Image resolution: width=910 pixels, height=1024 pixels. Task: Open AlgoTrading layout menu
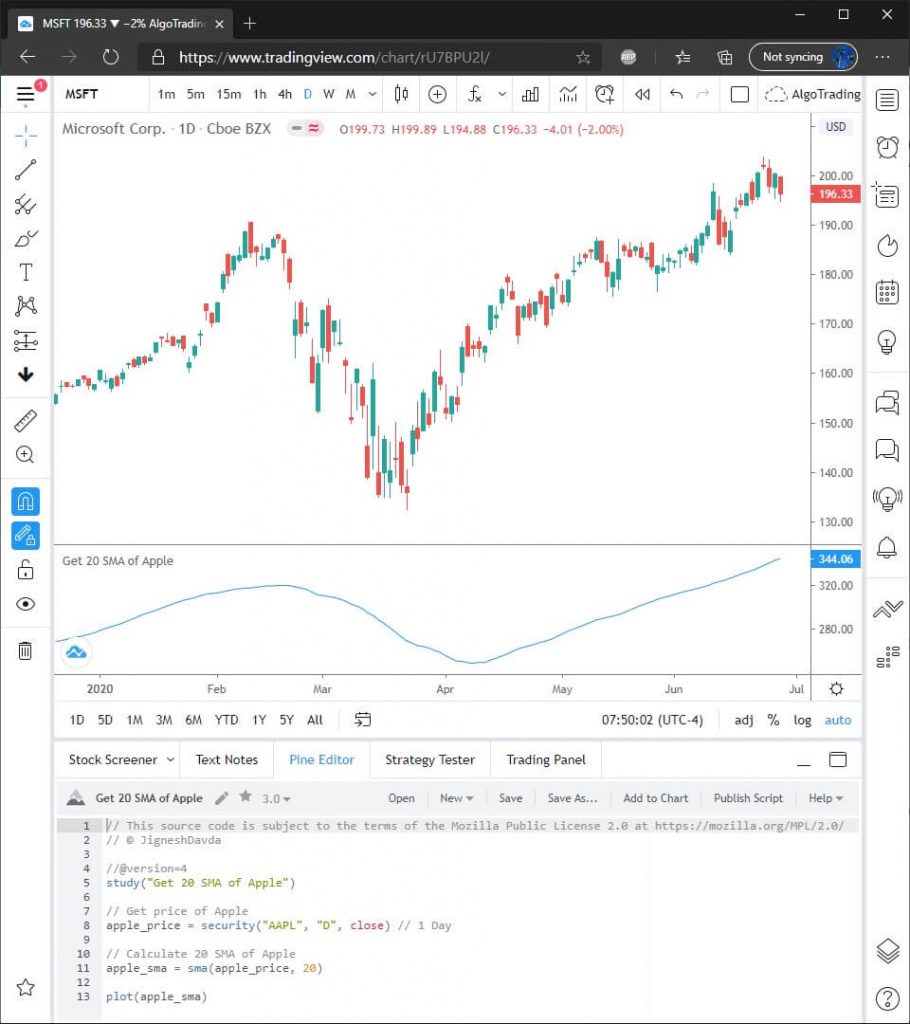pyautogui.click(x=813, y=95)
